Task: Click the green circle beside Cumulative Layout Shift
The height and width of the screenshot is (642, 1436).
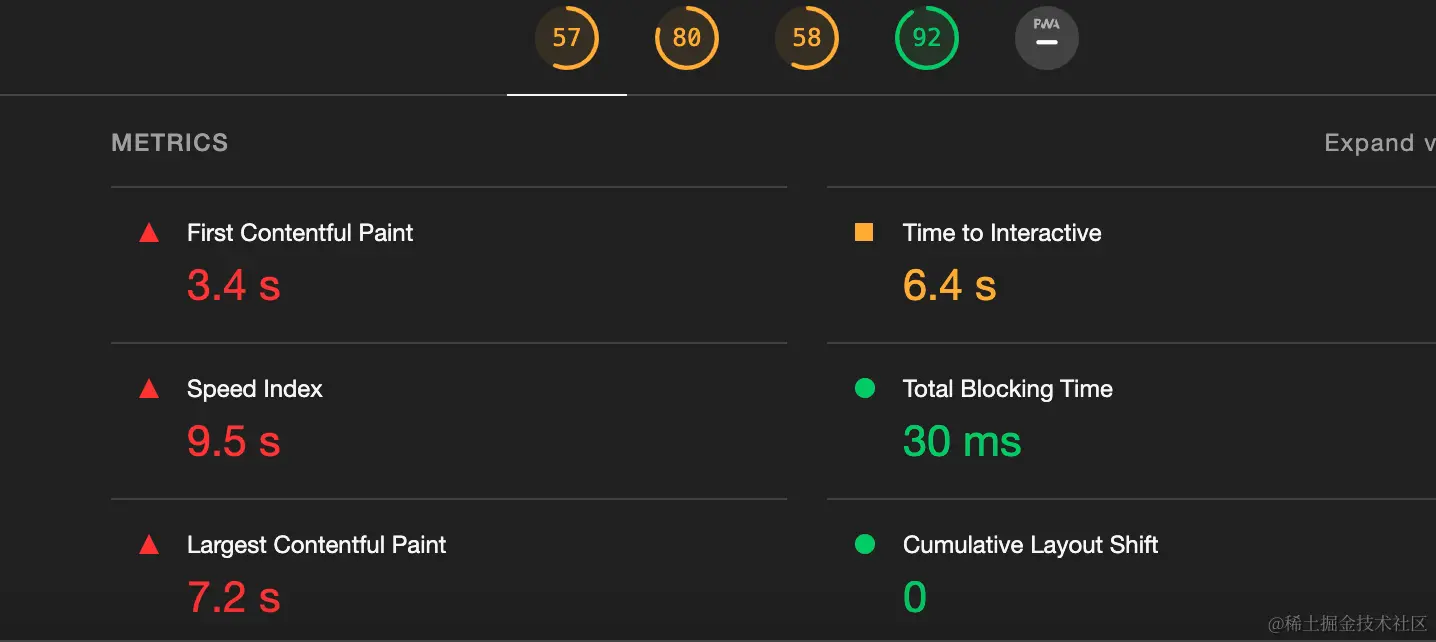Action: pyautogui.click(x=865, y=544)
